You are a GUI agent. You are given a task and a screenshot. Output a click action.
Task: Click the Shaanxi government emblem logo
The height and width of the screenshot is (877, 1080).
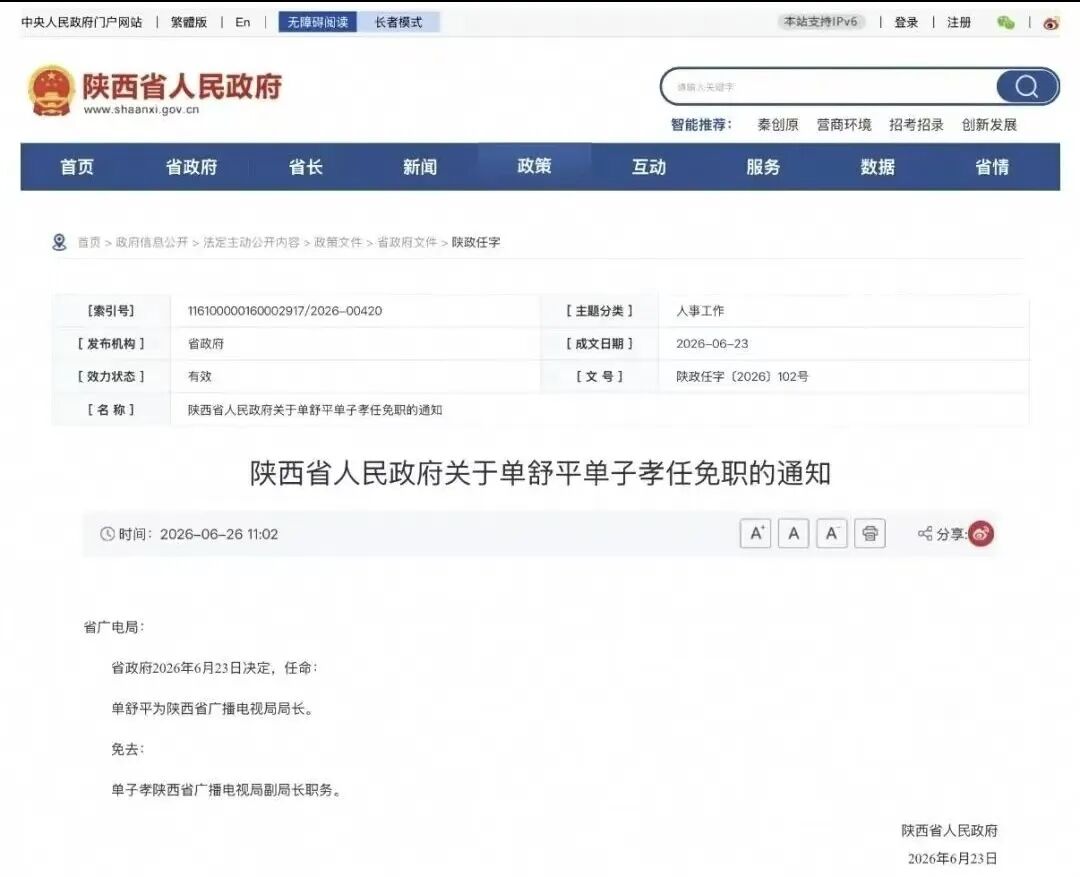pos(50,90)
